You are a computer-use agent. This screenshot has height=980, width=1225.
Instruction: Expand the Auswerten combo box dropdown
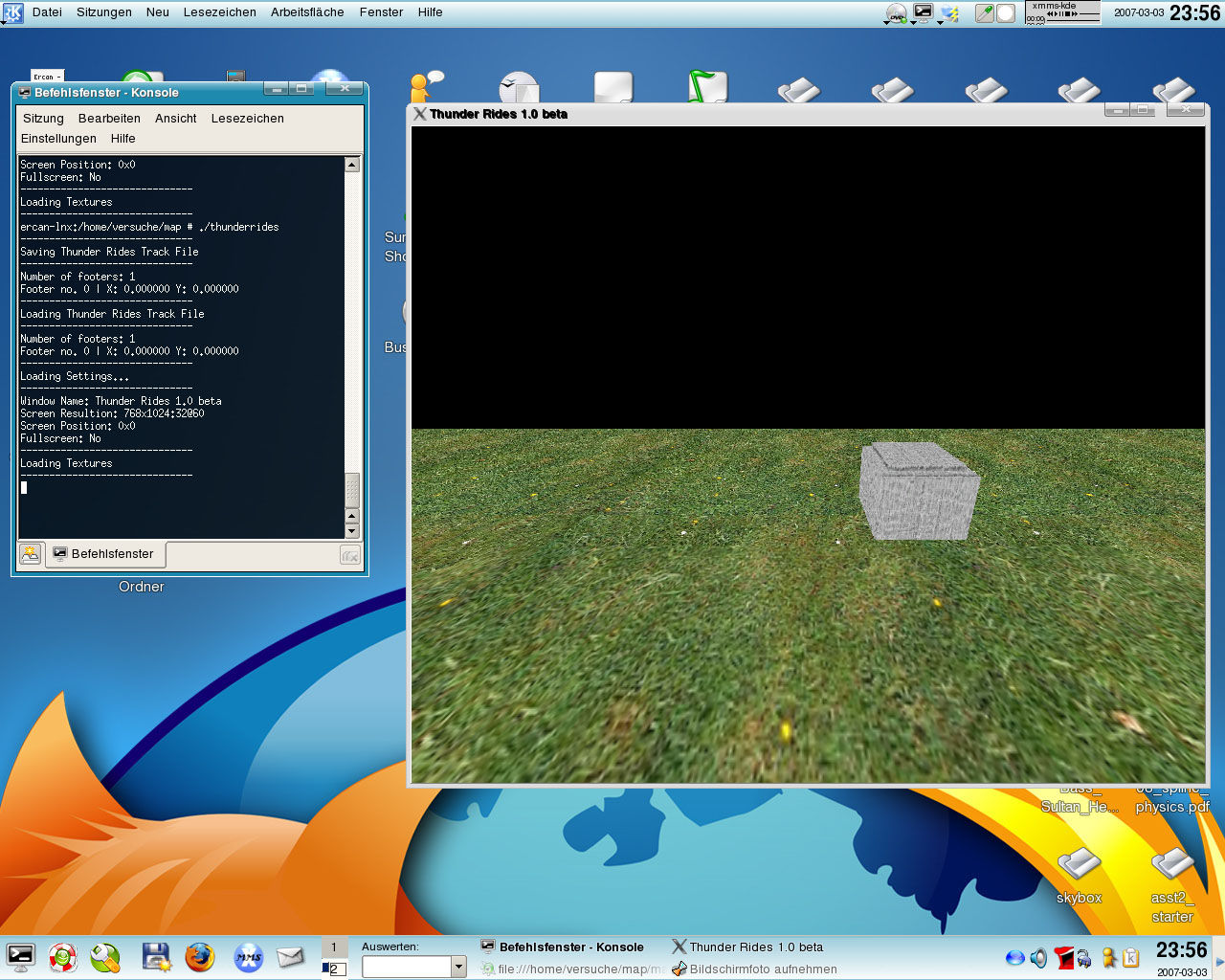point(458,968)
